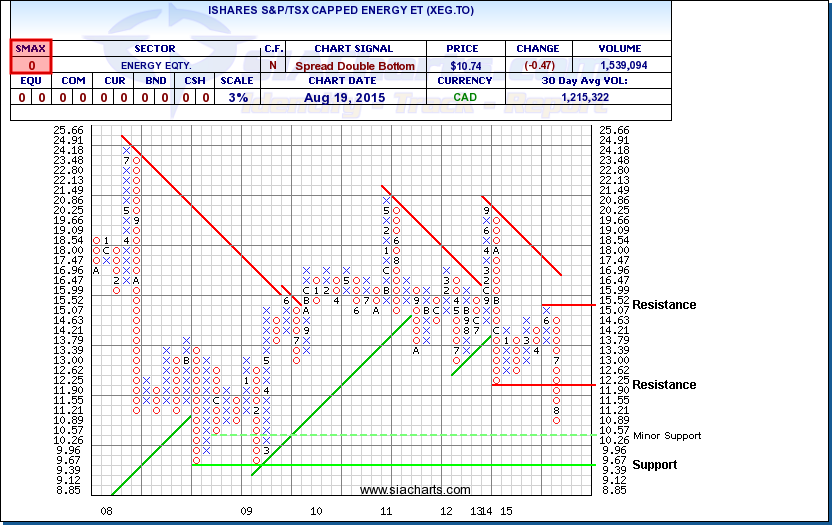Open the www.siacharts.com watermark link

click(415, 490)
